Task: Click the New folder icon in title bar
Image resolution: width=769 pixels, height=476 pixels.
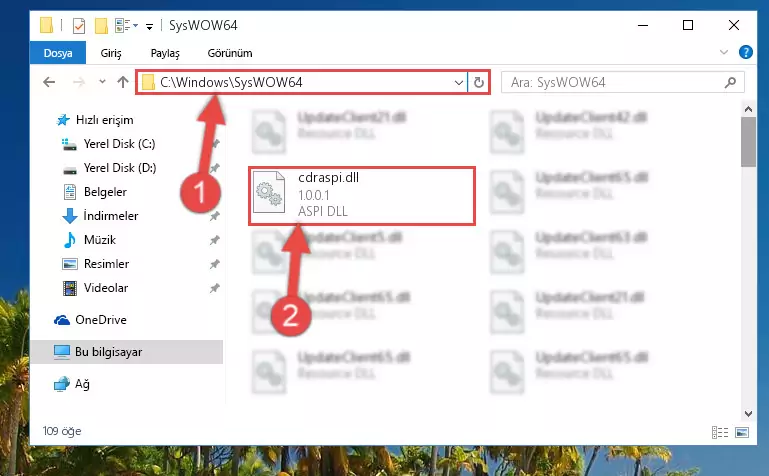Action: click(101, 25)
